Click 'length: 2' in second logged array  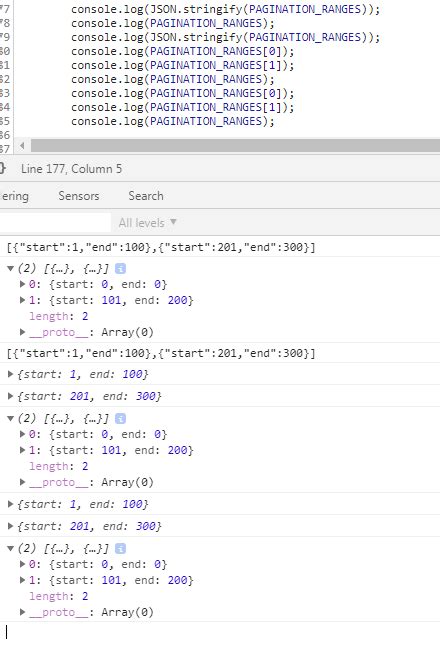[58, 466]
